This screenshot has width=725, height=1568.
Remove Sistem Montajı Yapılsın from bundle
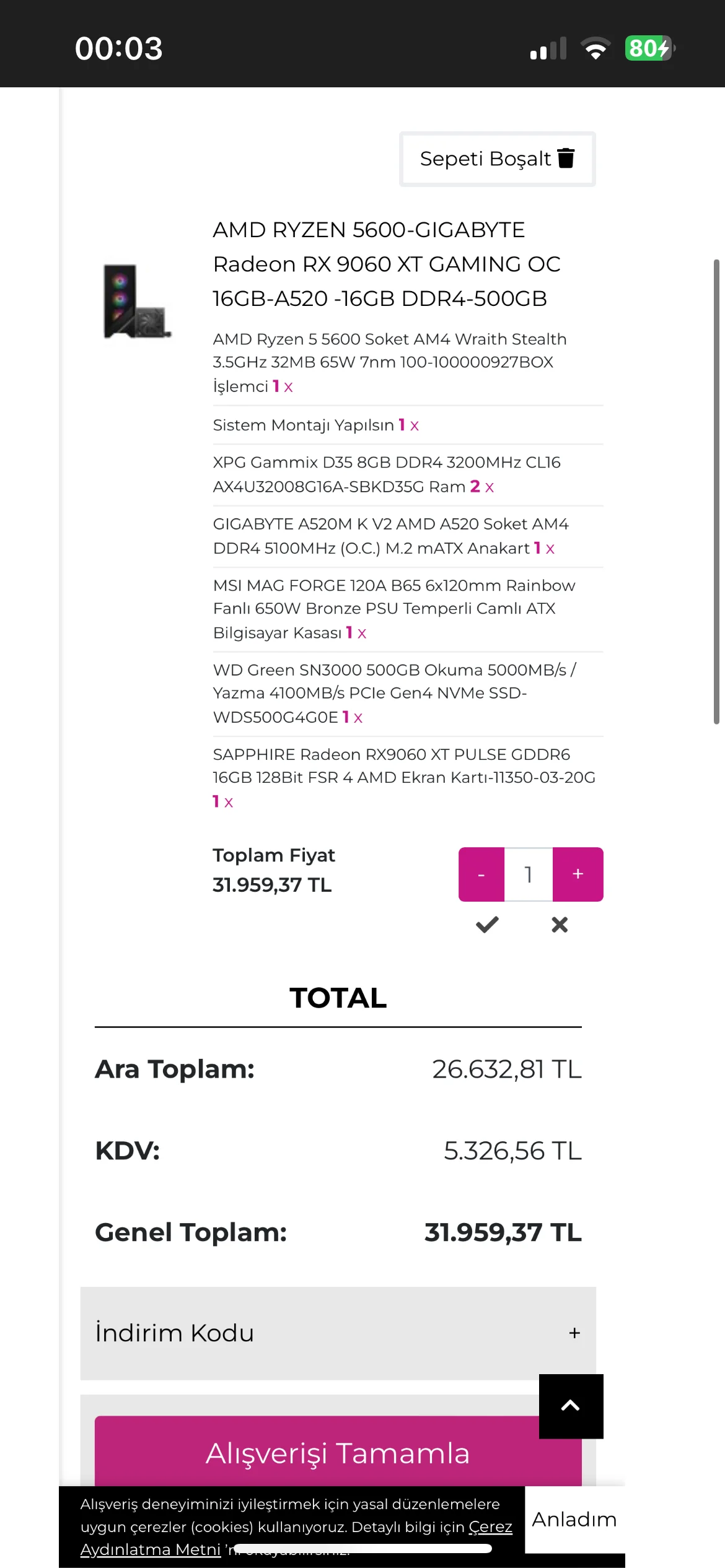click(x=415, y=425)
